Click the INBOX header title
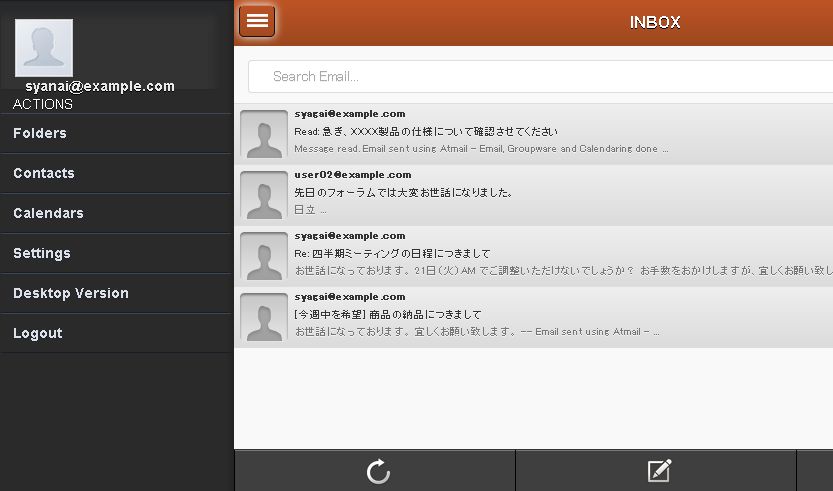833x491 pixels. coord(655,22)
